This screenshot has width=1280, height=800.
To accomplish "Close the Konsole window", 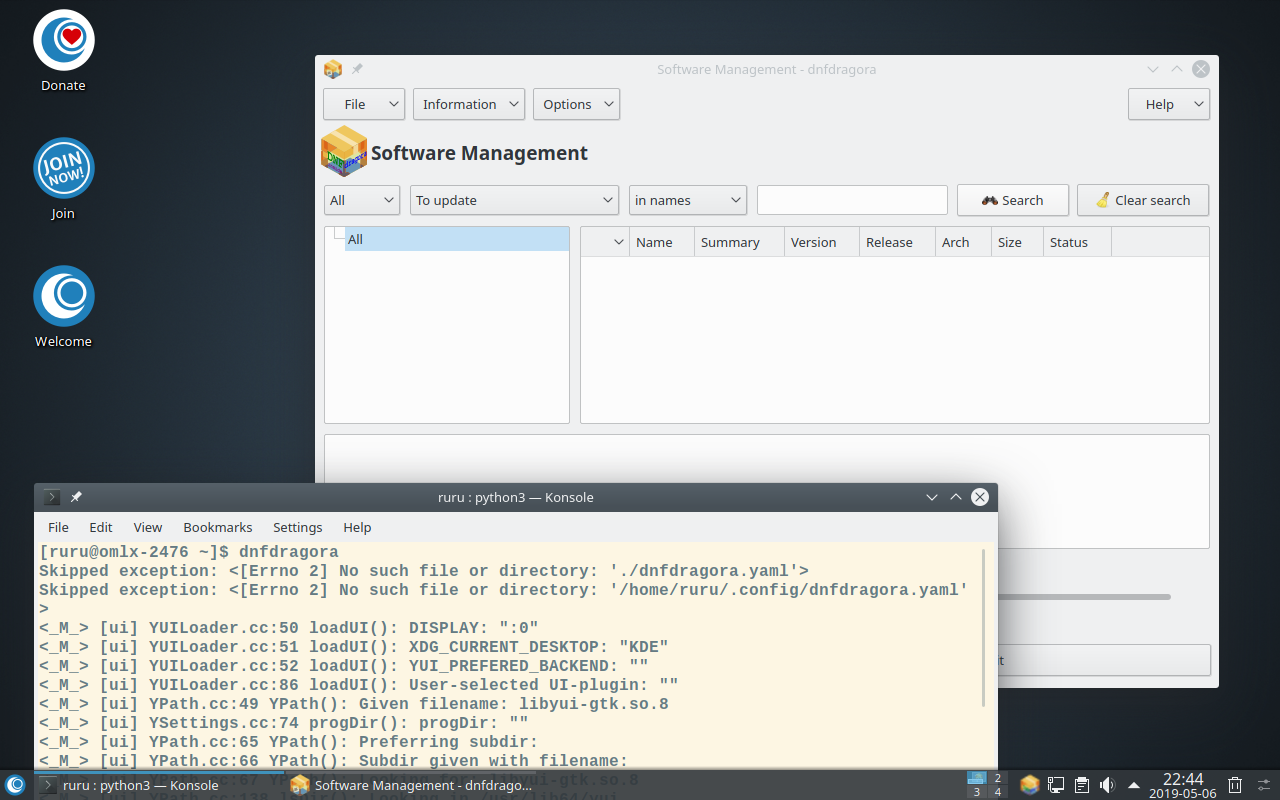I will tap(980, 497).
